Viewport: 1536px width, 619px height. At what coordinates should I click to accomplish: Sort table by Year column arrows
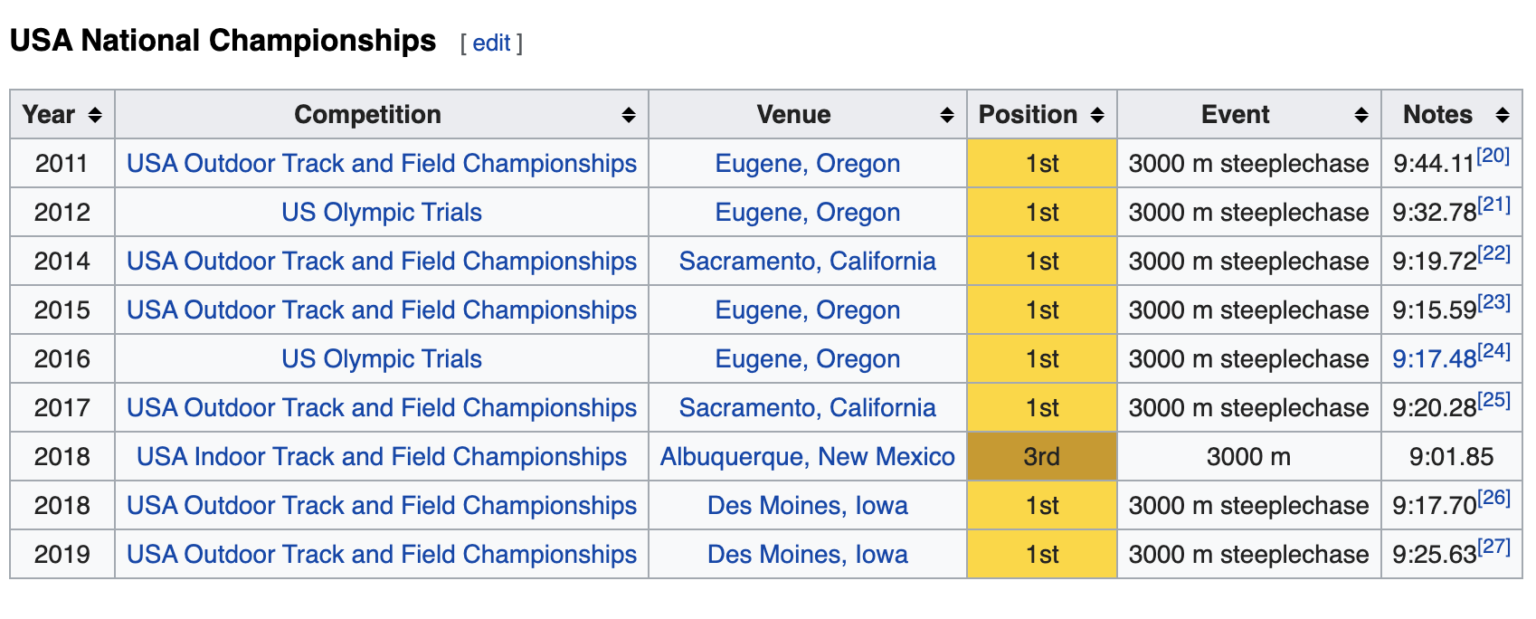tap(95, 115)
